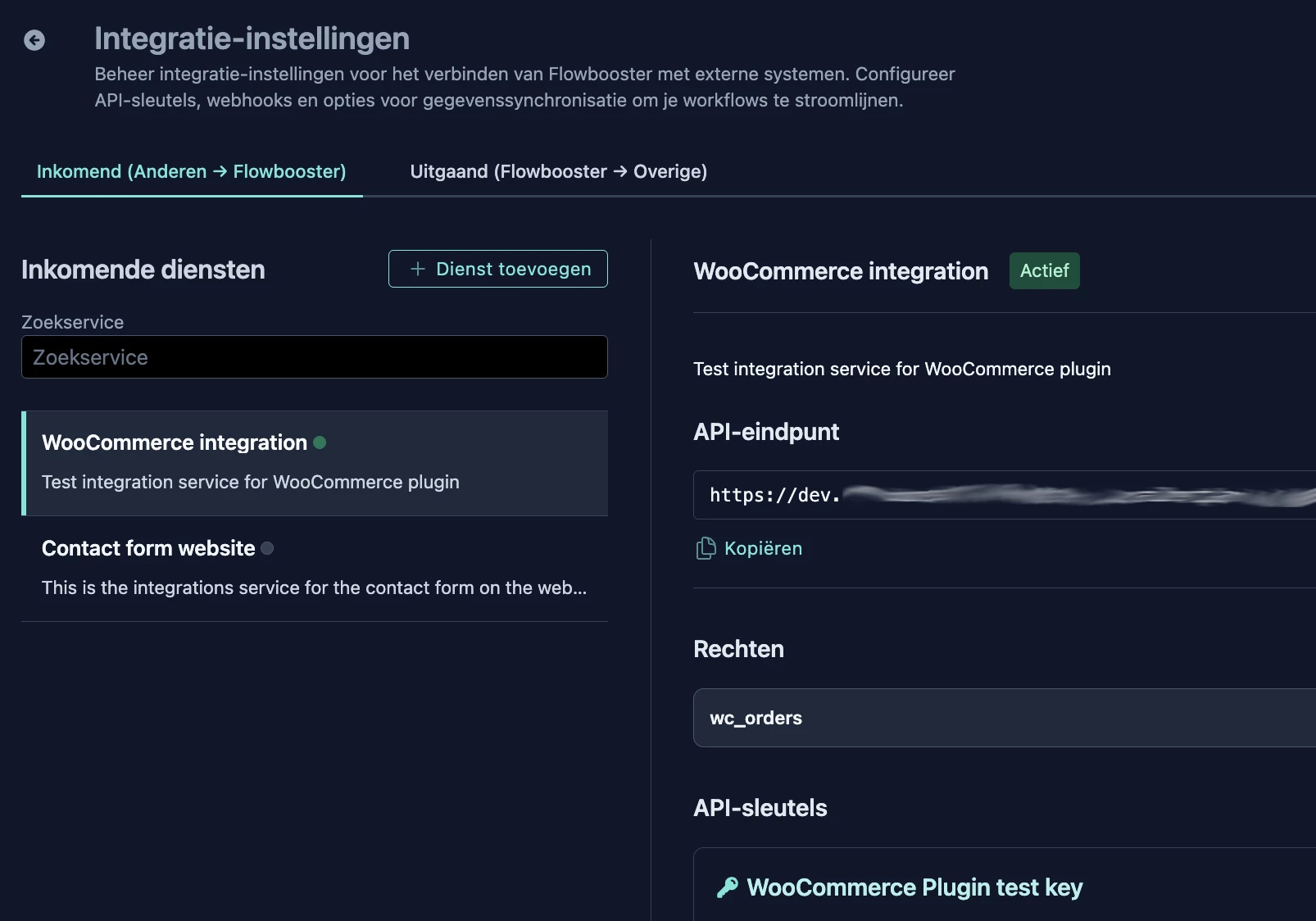Click the API endpoint URL field
This screenshot has width=1316, height=921.
(1005, 495)
